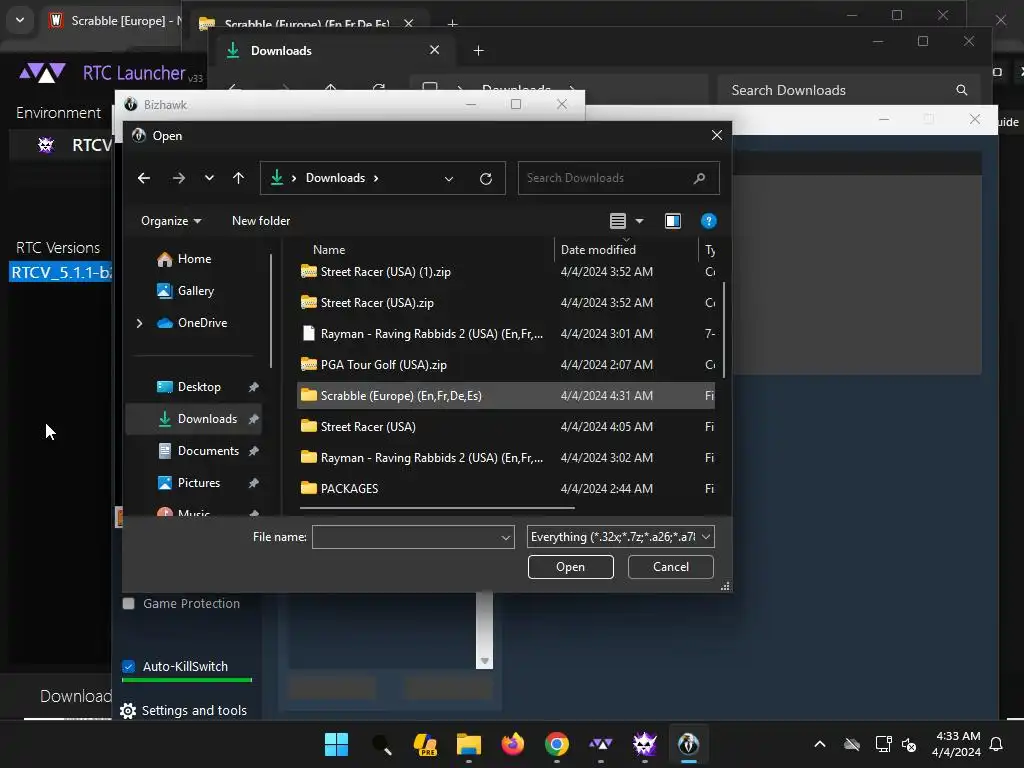Change the file view layout icon
The height and width of the screenshot is (768, 1024).
click(x=618, y=221)
